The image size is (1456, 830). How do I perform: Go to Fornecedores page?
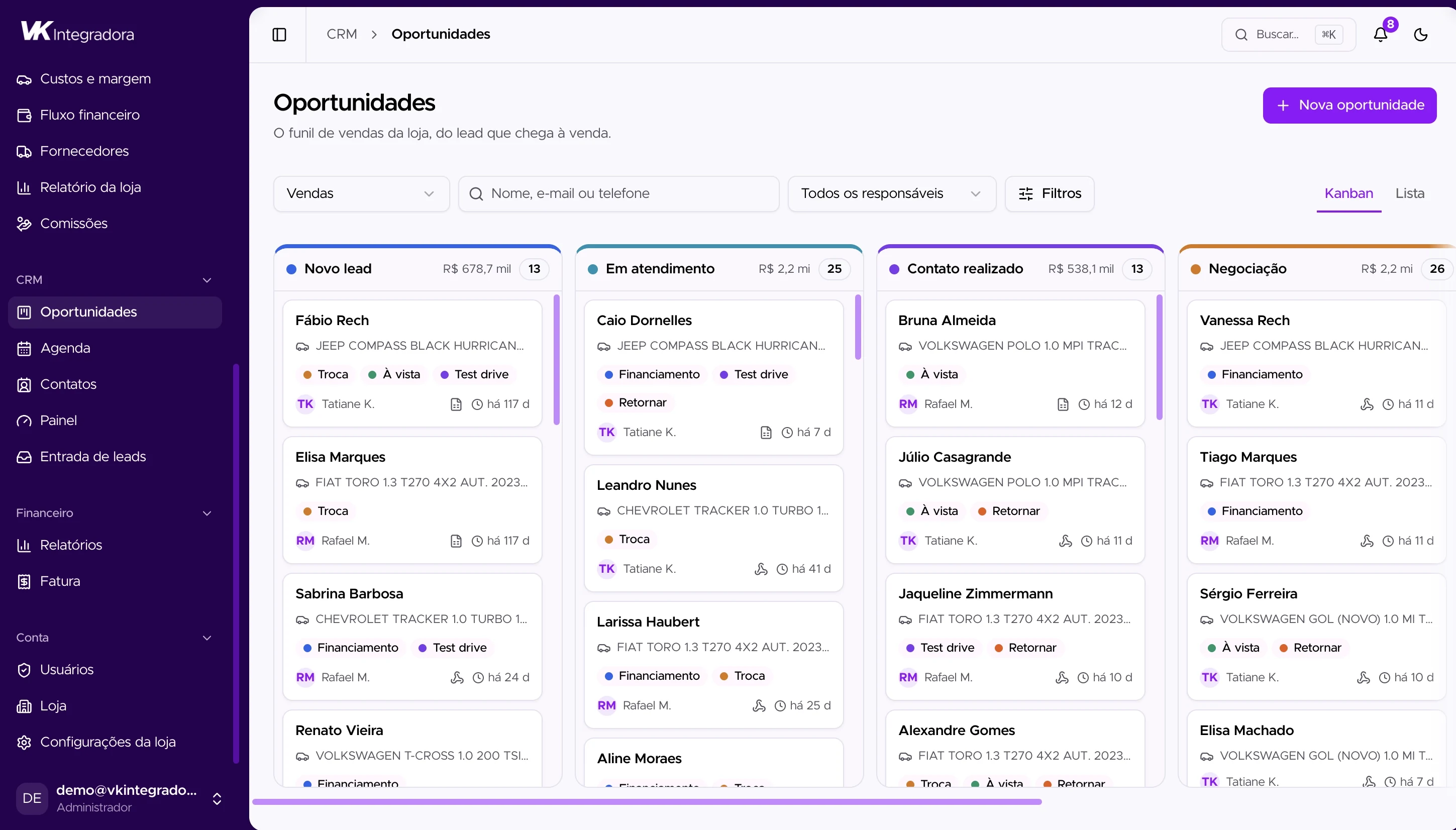pyautogui.click(x=115, y=151)
